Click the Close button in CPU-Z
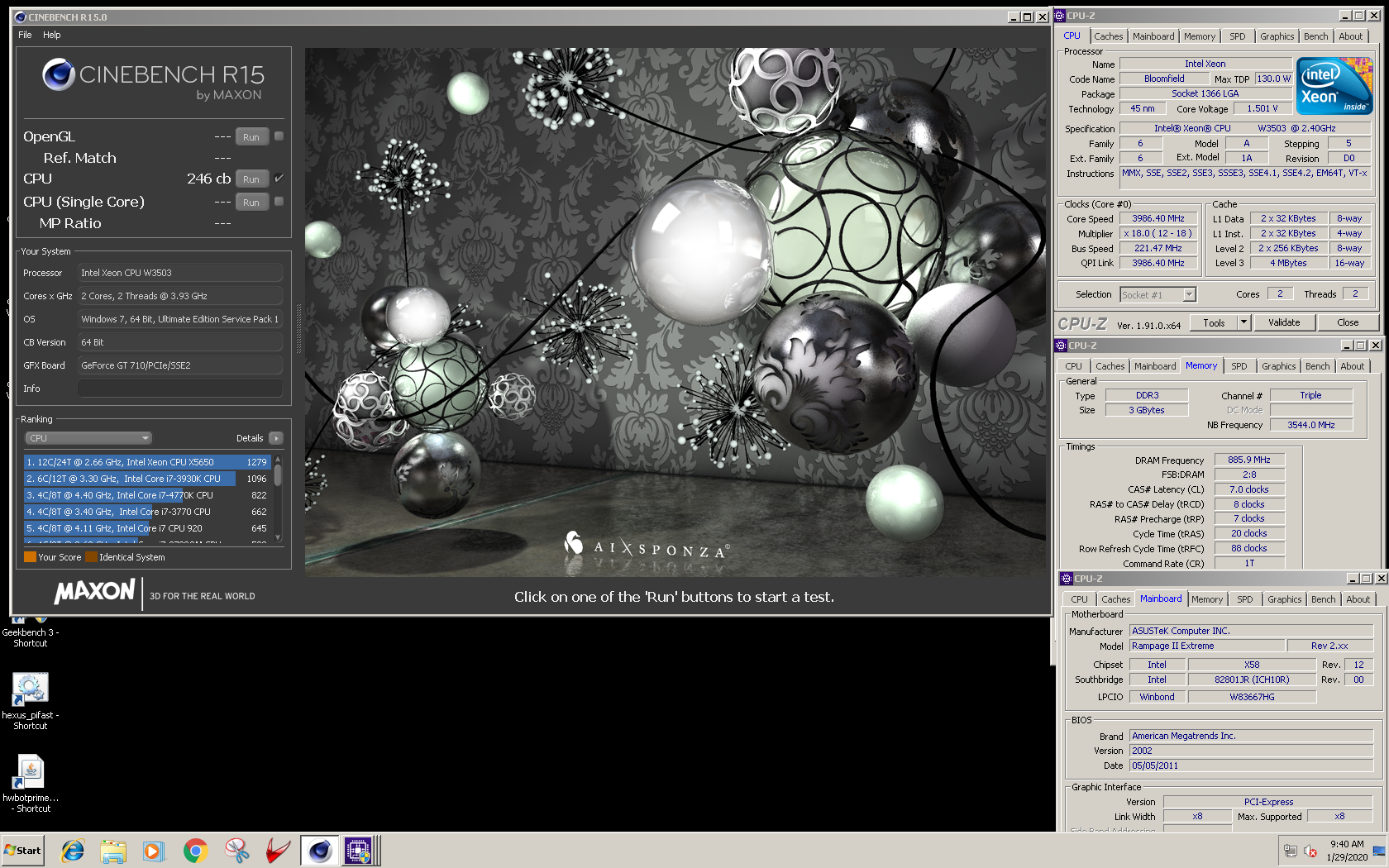The width and height of the screenshot is (1389, 868). click(1347, 322)
